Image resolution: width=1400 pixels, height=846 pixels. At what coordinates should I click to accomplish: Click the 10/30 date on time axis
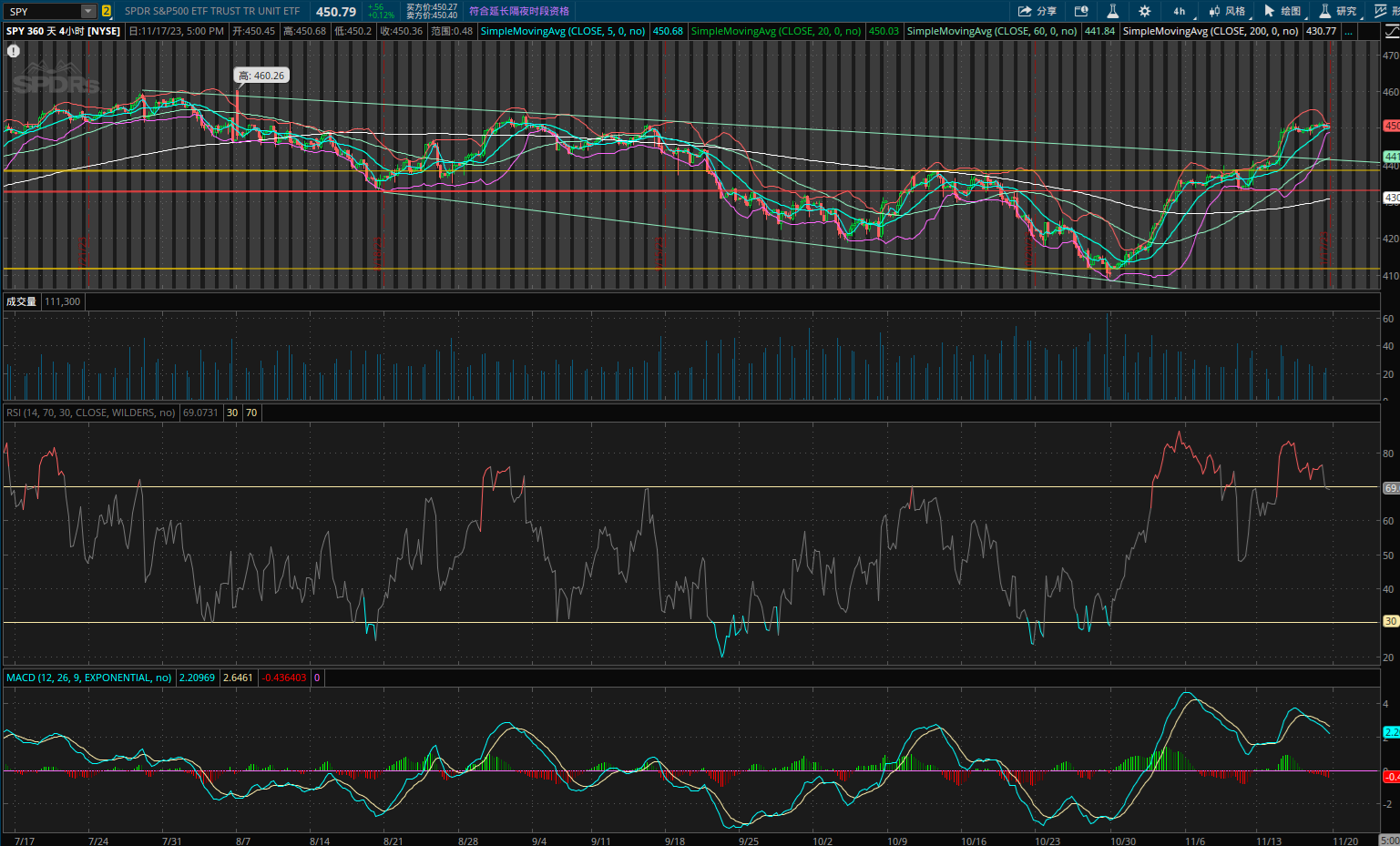[1123, 841]
